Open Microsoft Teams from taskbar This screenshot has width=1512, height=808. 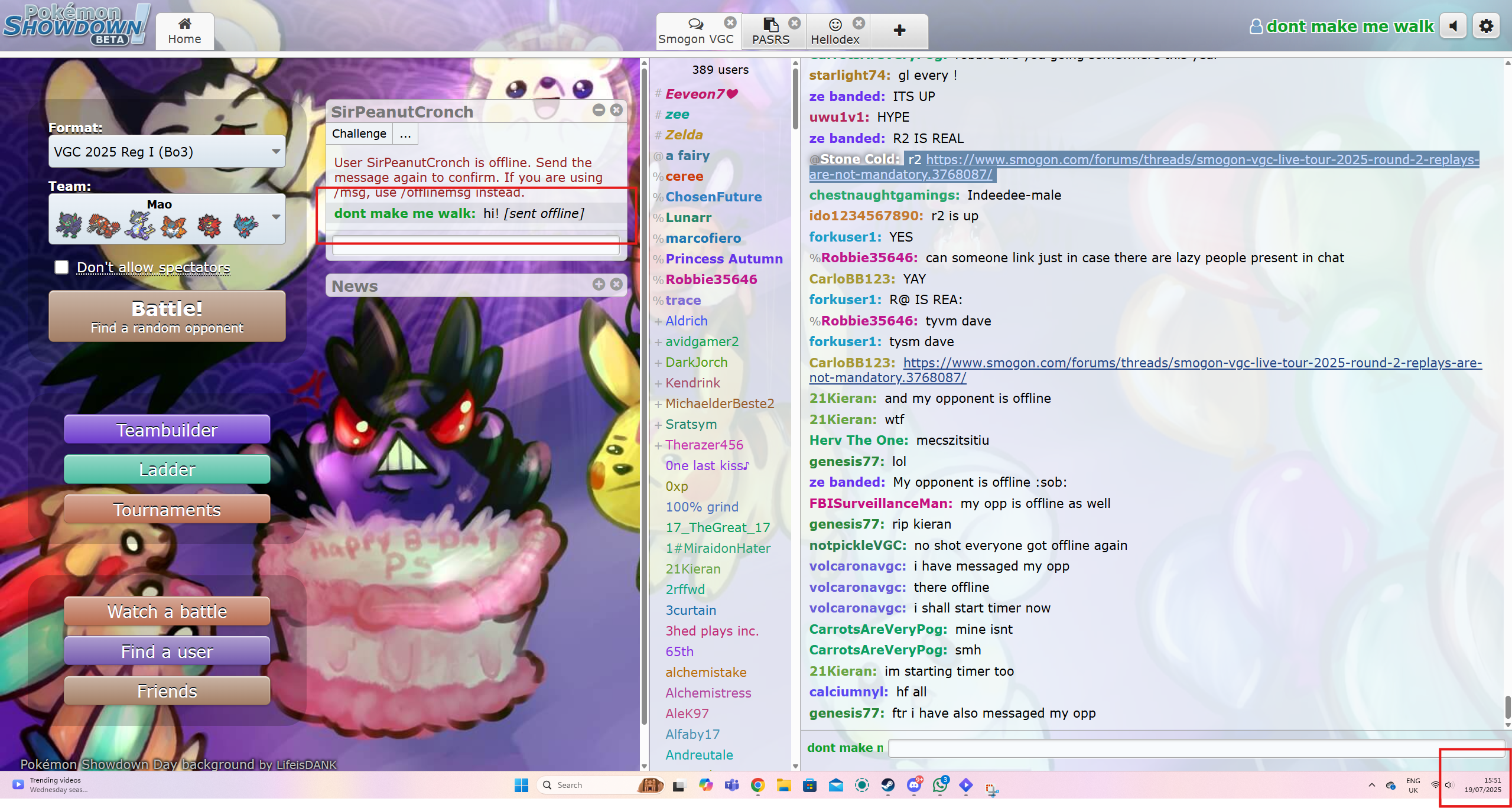click(x=732, y=785)
